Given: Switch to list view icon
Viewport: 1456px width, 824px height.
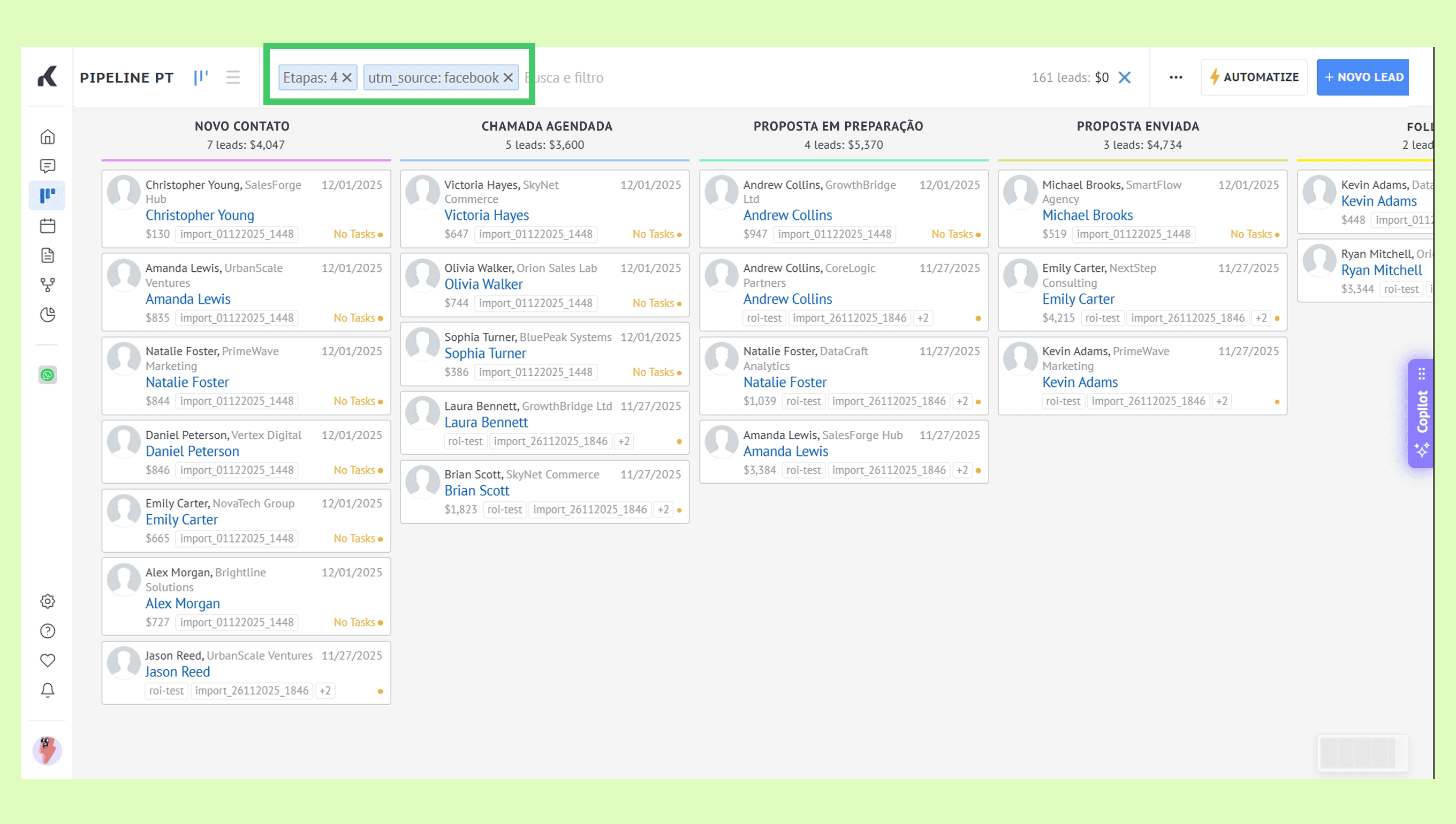Looking at the screenshot, I should click(233, 77).
